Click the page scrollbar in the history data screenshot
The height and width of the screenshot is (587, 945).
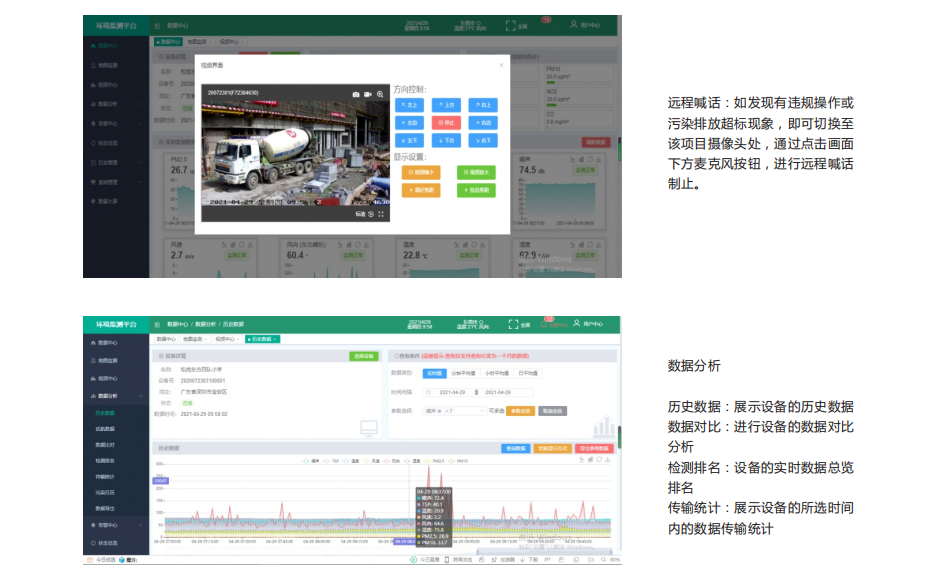click(x=618, y=437)
